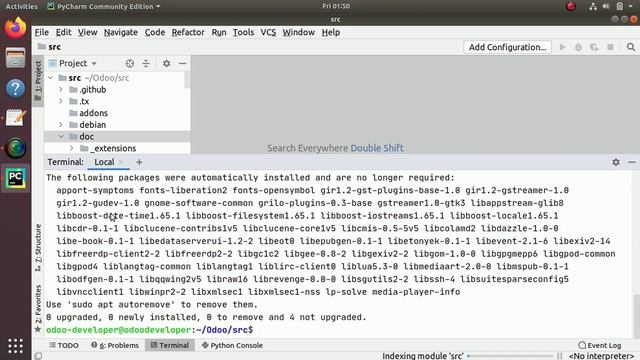Open the Problems tool window
The height and width of the screenshot is (360, 640).
[x=115, y=345]
